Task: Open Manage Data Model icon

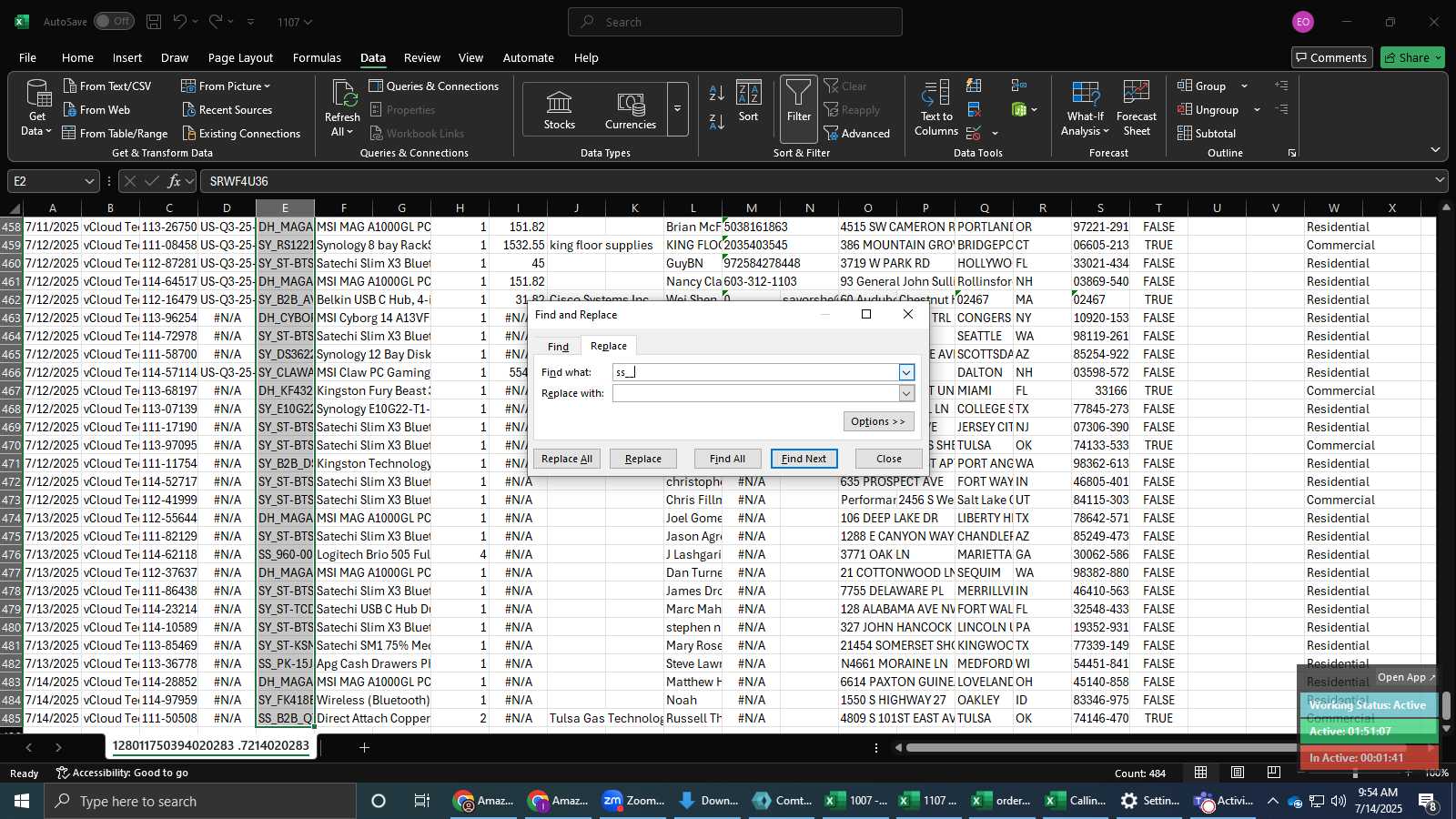Action: coord(1019,109)
